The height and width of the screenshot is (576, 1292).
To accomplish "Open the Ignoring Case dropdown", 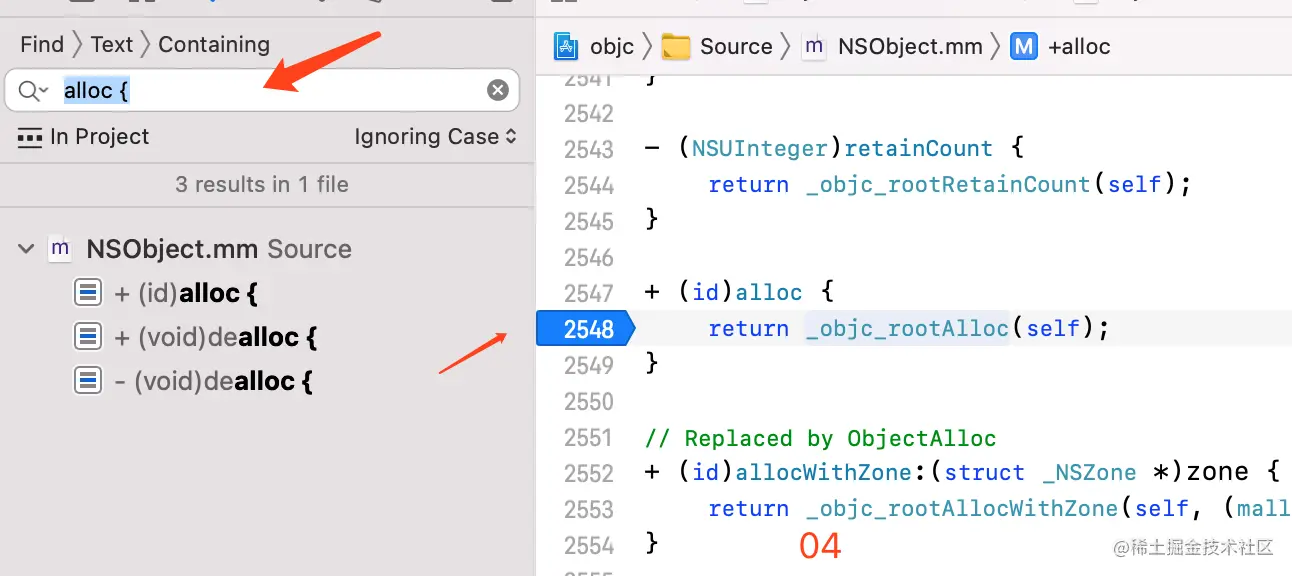I will (x=436, y=137).
